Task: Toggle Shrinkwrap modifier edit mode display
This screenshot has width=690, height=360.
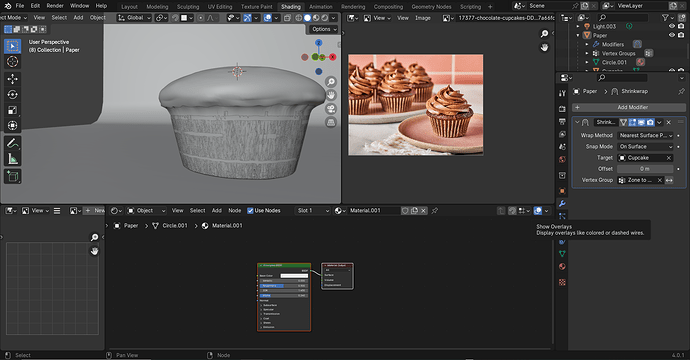Action: click(632, 122)
